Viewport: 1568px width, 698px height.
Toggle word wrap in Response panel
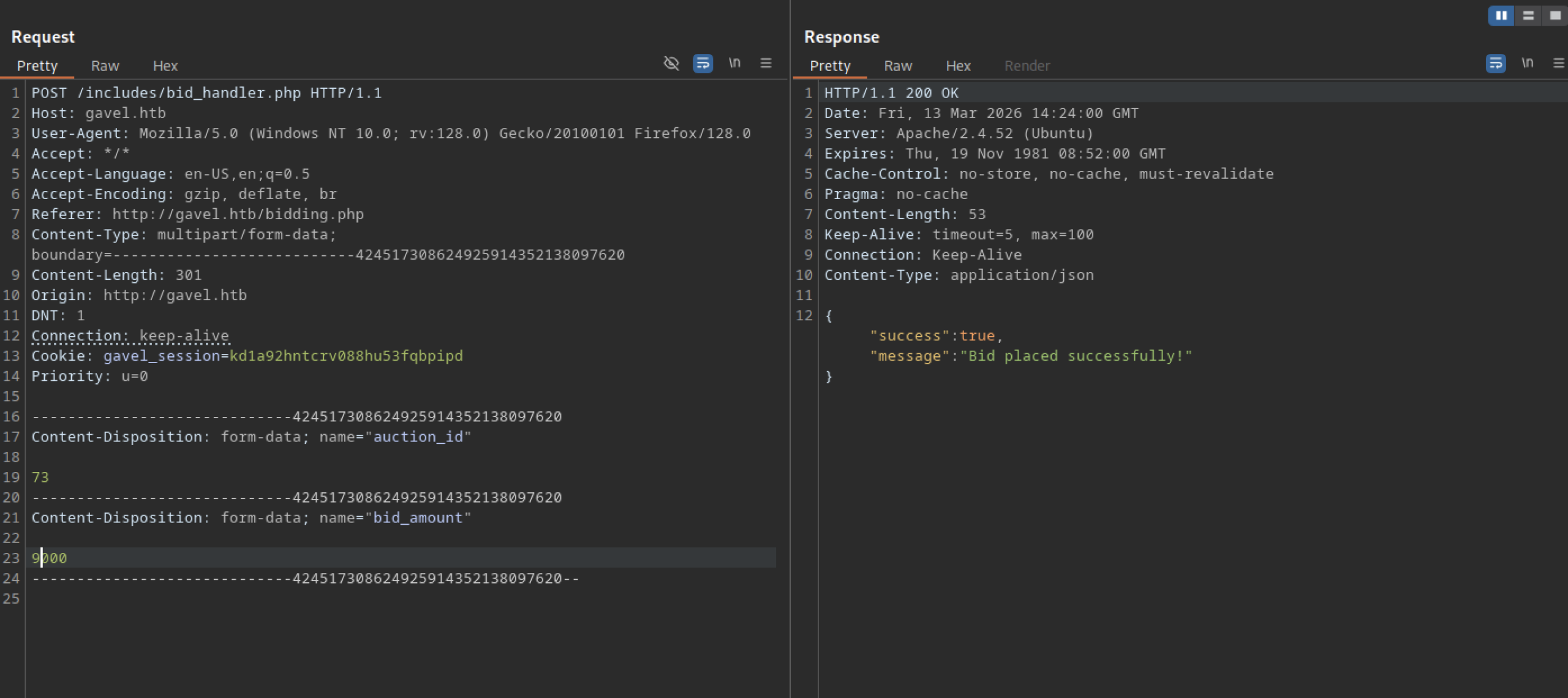coord(1496,63)
